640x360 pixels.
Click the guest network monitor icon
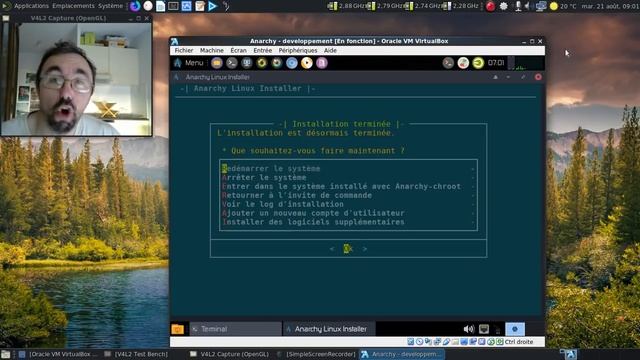(x=484, y=329)
